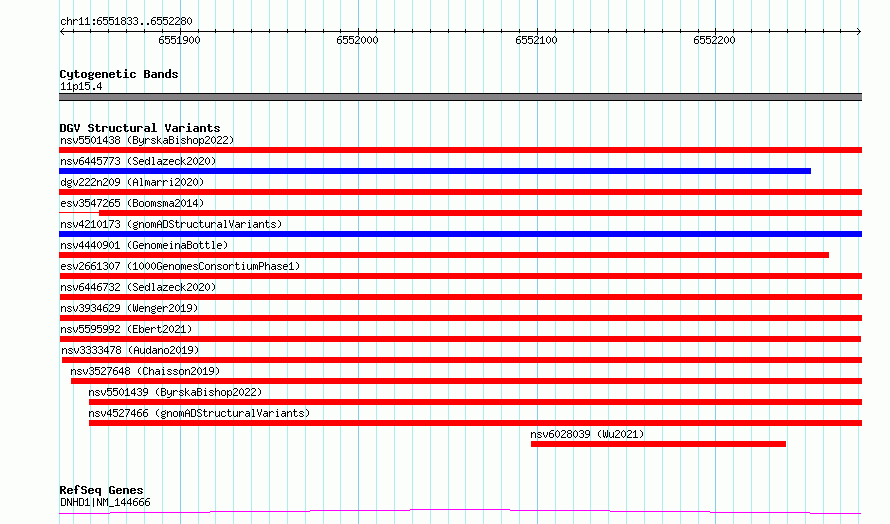This screenshot has width=890, height=524.
Task: Click the nsv5501438 (ByrskaBishop2022) label
Action: [x=147, y=140]
